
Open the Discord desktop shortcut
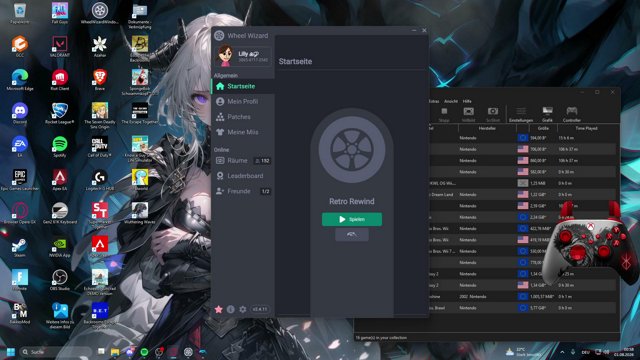click(x=20, y=113)
